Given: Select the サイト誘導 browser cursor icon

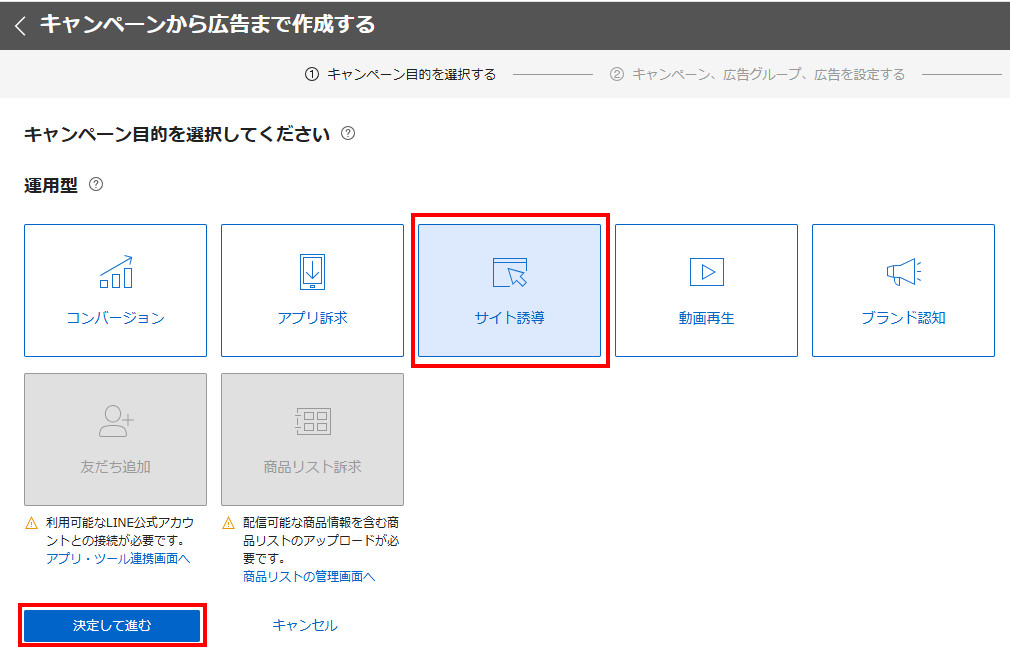Looking at the screenshot, I should [x=509, y=272].
